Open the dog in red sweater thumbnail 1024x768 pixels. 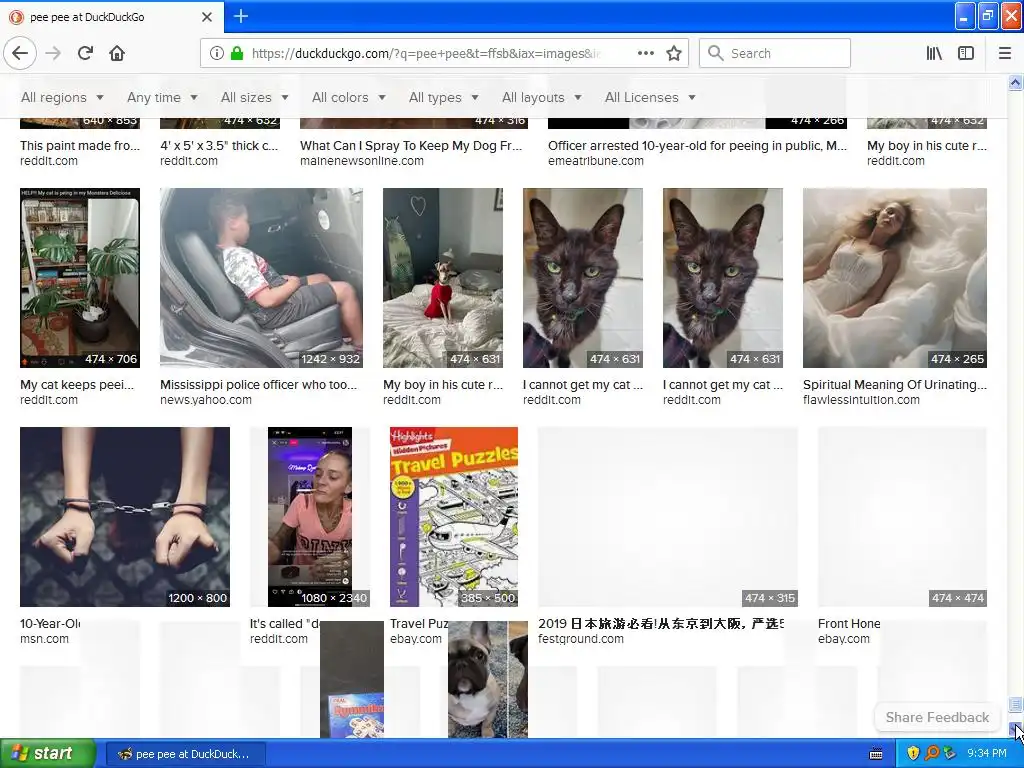tap(443, 278)
